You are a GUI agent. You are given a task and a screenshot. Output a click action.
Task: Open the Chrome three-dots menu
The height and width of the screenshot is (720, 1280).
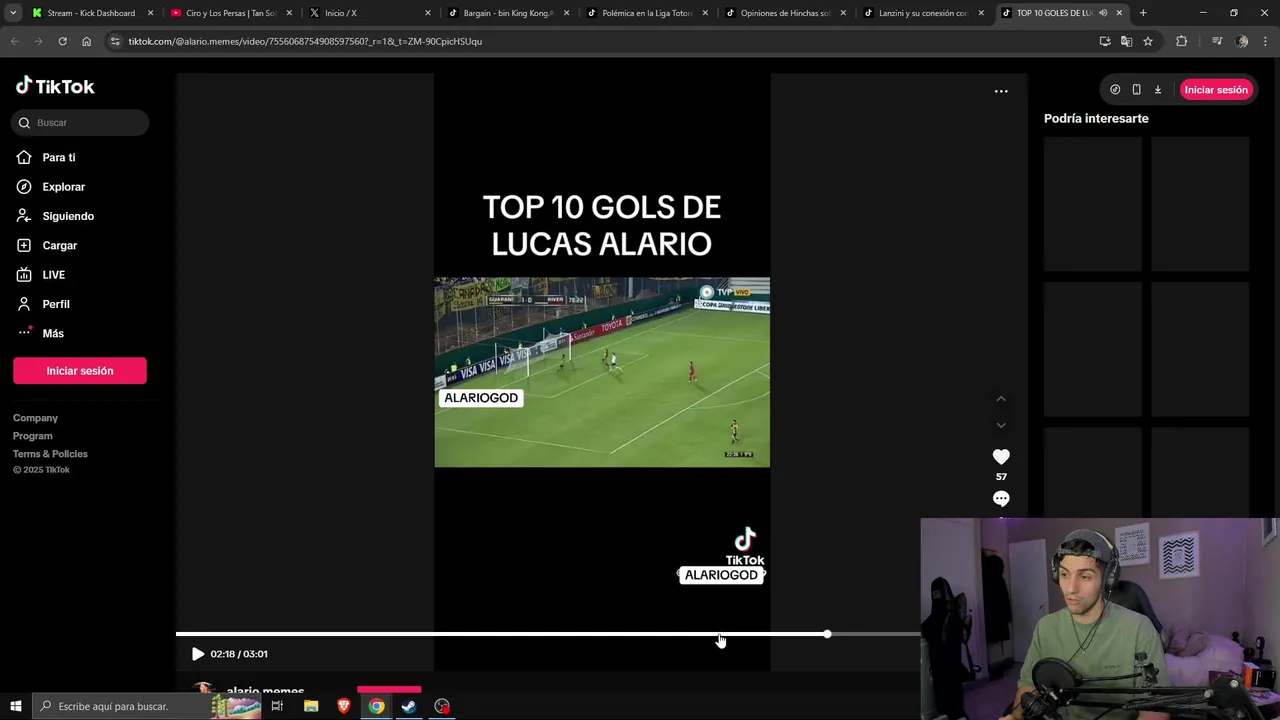[x=1265, y=41]
